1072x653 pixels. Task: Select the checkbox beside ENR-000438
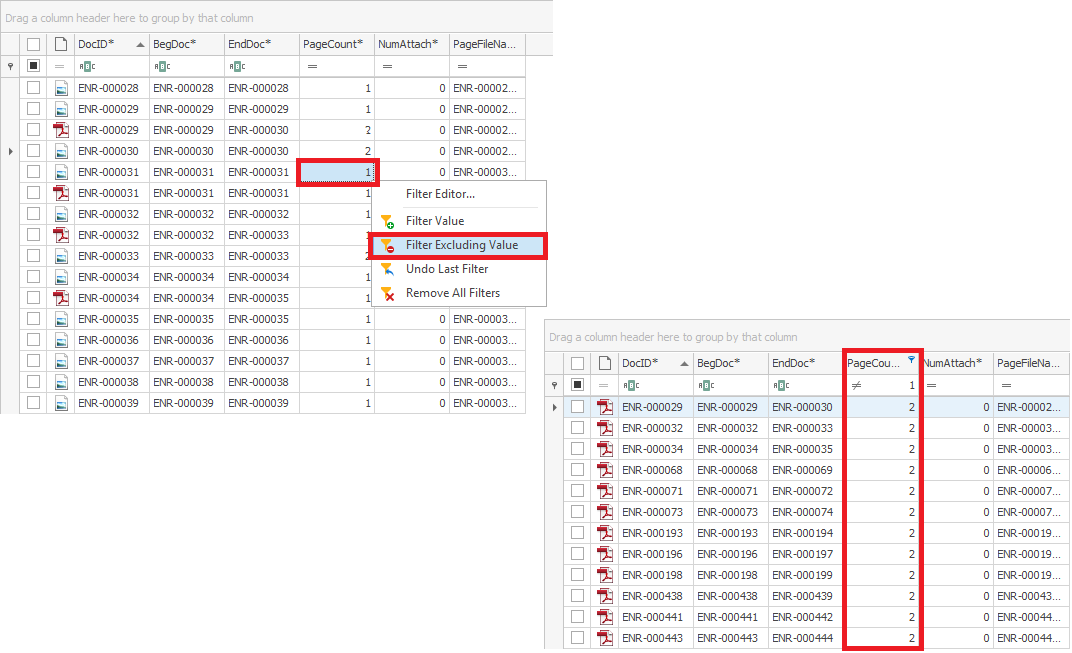(578, 596)
